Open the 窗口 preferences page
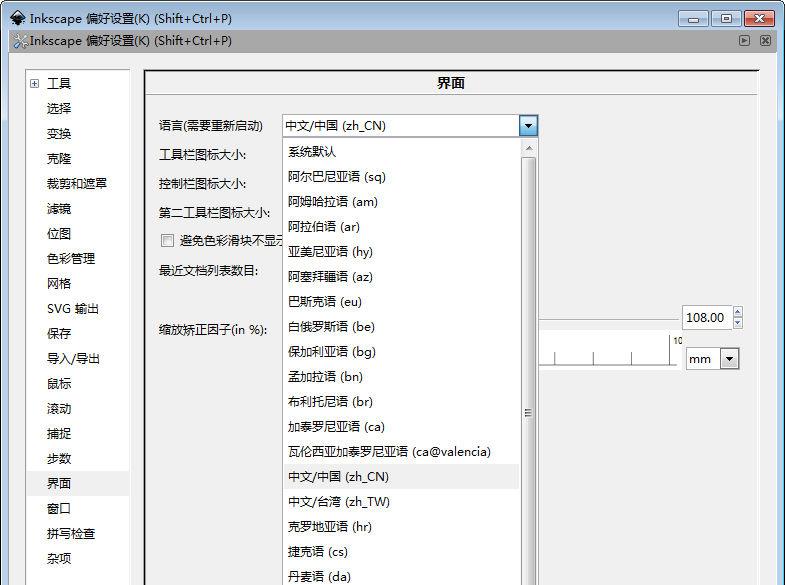Screen dimensions: 785x585 59,508
